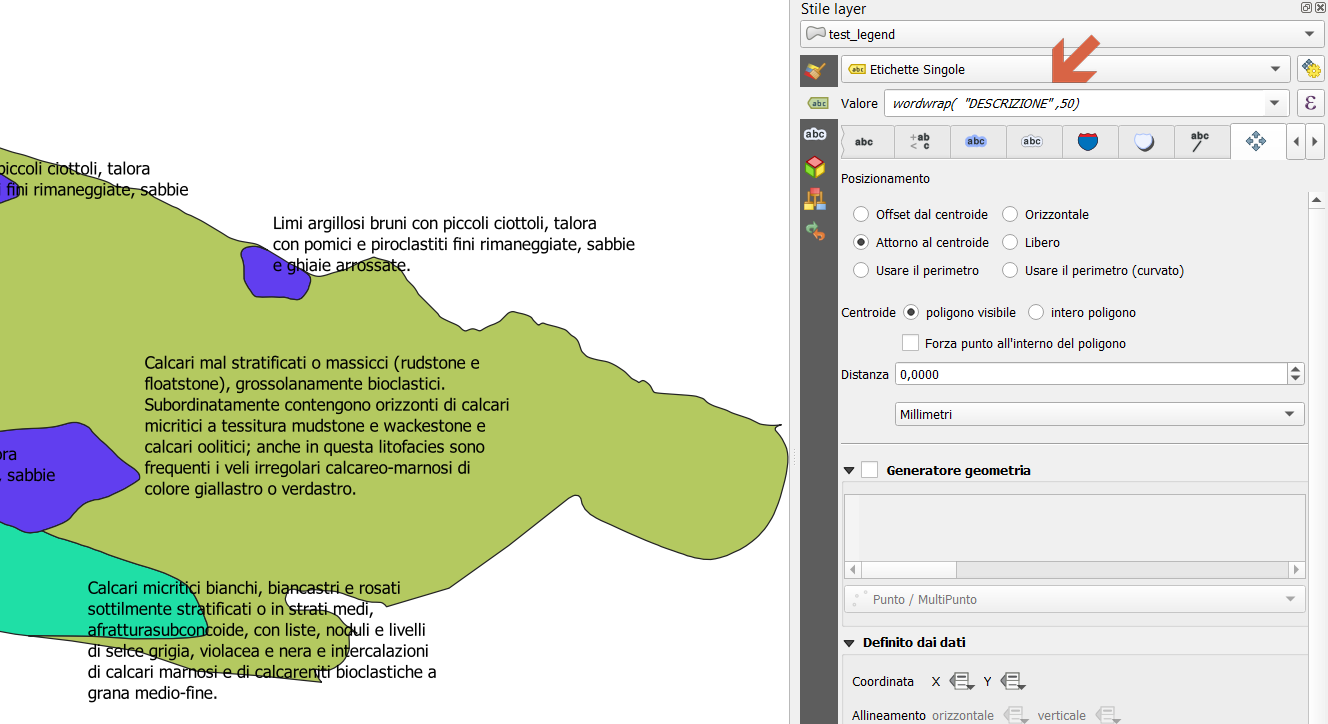Viewport: 1328px width, 724px height.
Task: Select 'Usare il perimetro (curvato)' option
Action: point(1010,271)
